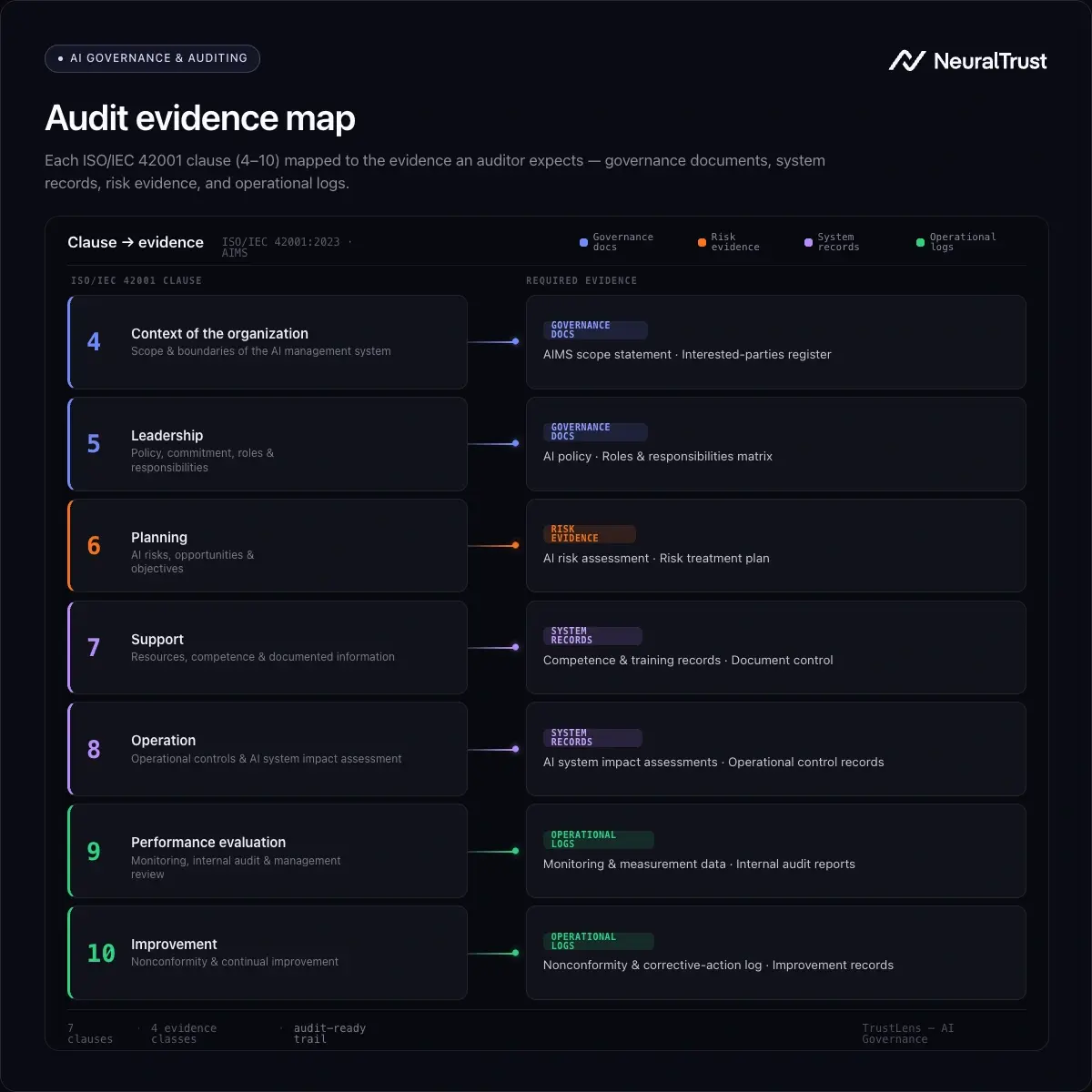Viewport: 1092px width, 1092px height.
Task: Select the AI Governance & Auditing pill
Action: coord(152,58)
